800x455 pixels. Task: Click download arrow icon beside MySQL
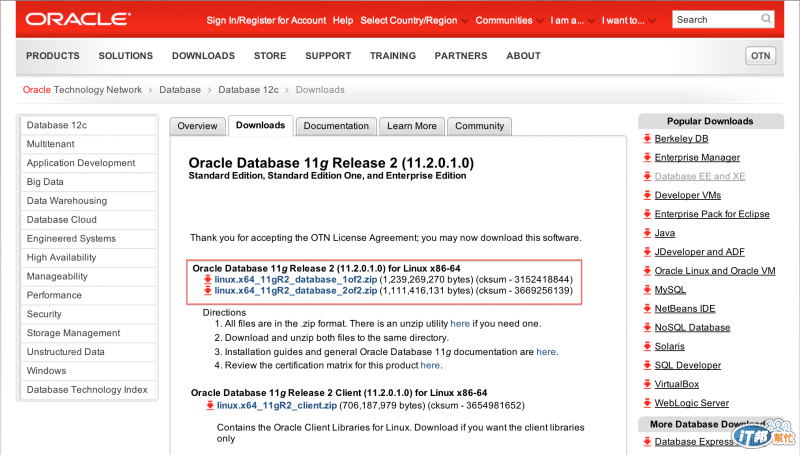click(x=647, y=289)
